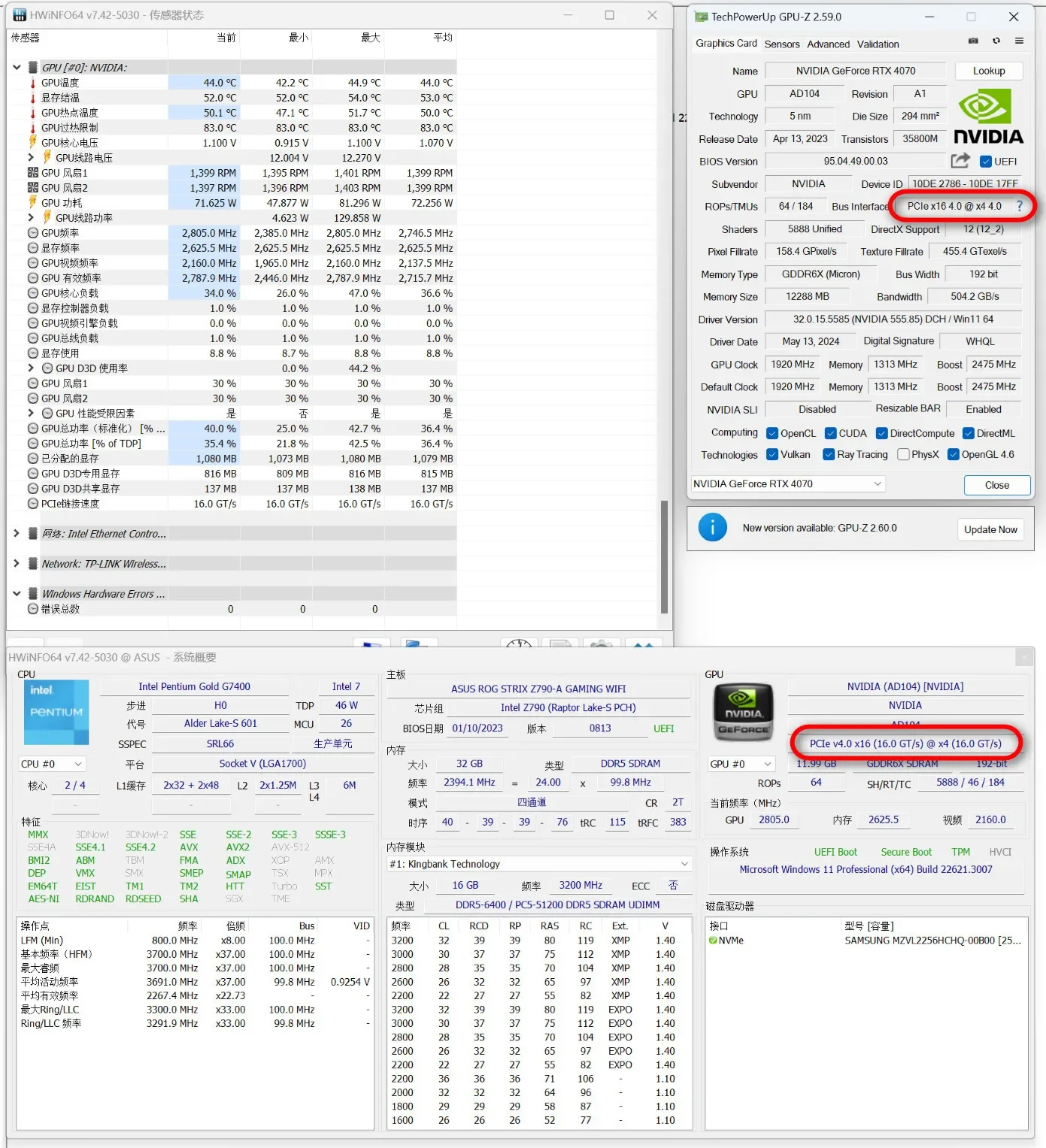Open the GPU-Z hamburger menu

pyautogui.click(x=1019, y=41)
